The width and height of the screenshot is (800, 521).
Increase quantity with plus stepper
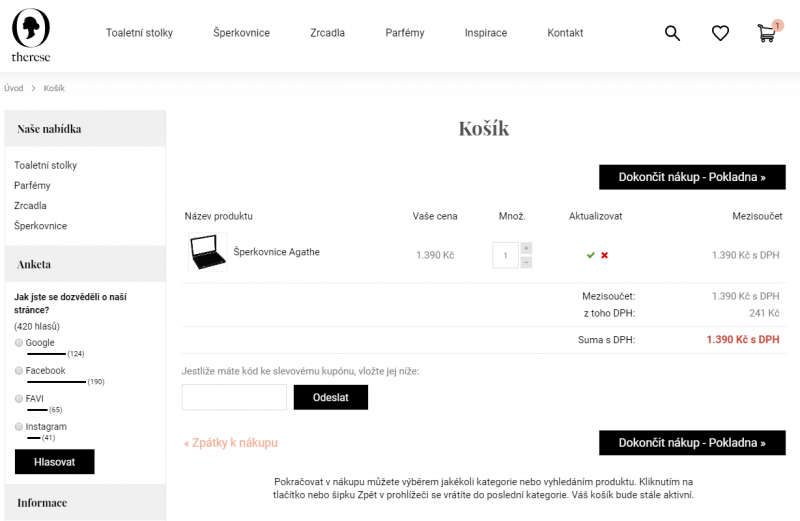526,248
